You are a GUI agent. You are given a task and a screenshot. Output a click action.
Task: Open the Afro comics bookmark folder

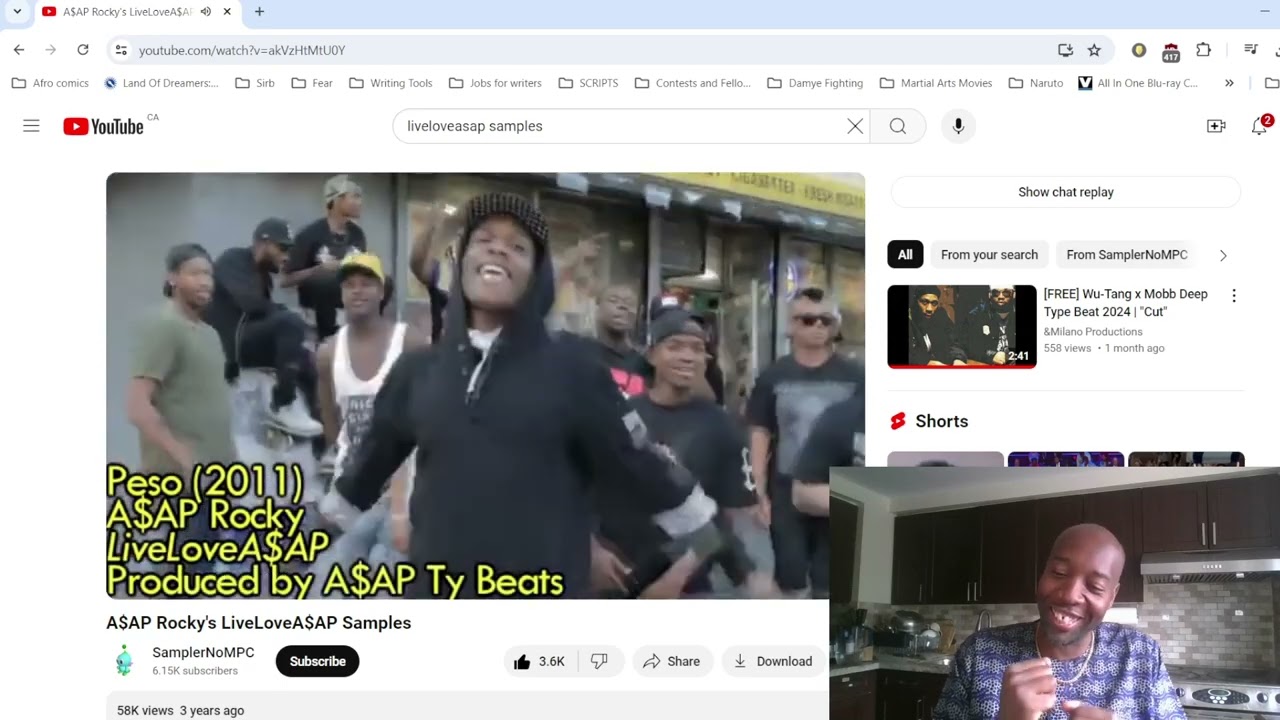click(x=50, y=83)
